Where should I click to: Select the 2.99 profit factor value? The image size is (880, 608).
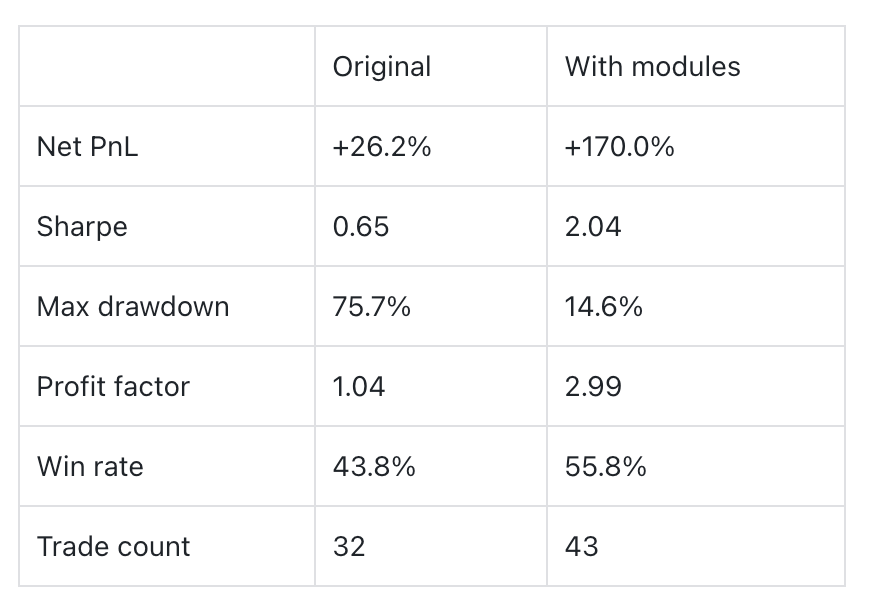(593, 387)
